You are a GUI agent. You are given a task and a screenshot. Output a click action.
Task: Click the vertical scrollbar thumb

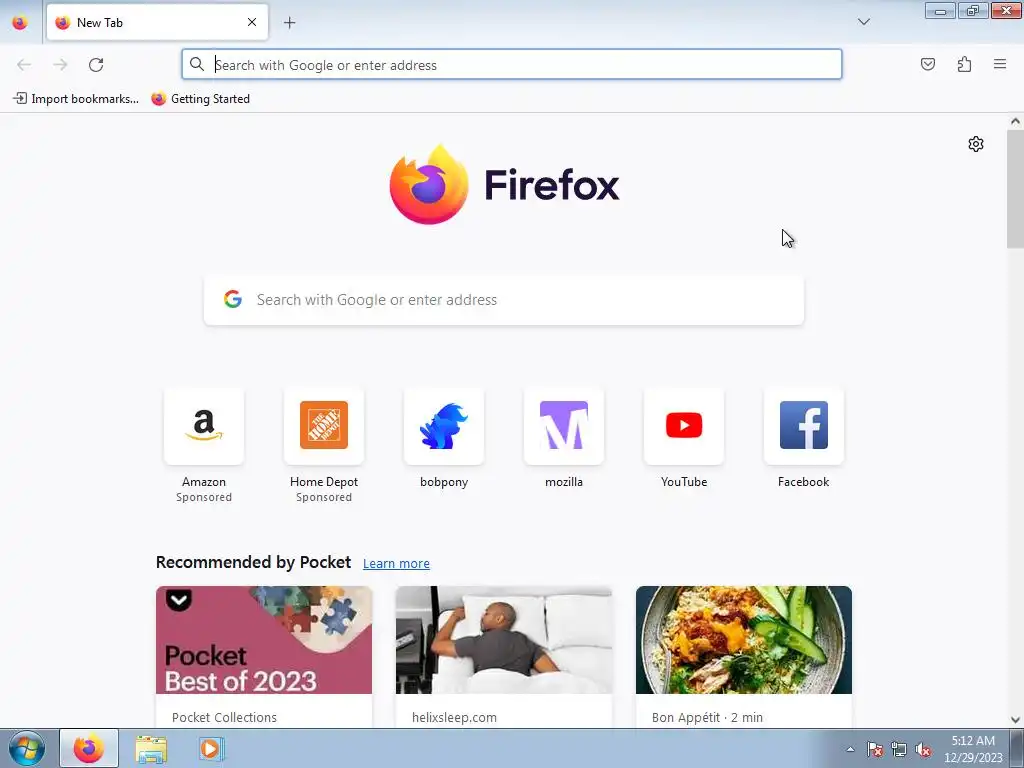1015,189
